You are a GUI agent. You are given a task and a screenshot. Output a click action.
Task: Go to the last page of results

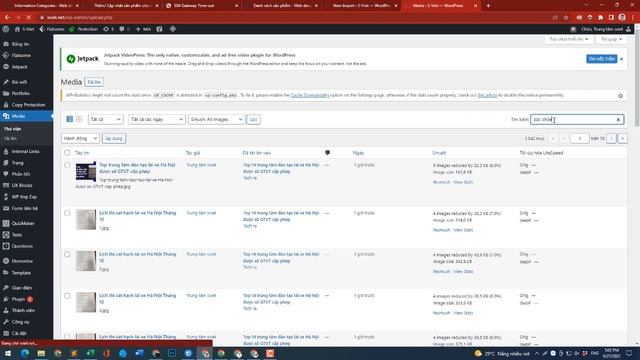622,139
